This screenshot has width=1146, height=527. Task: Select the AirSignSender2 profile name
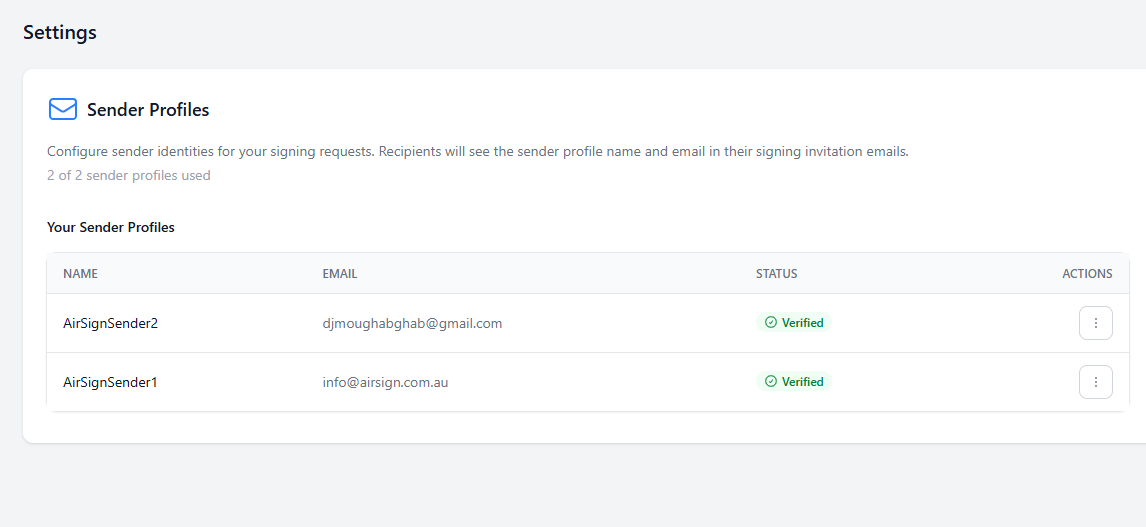point(110,323)
